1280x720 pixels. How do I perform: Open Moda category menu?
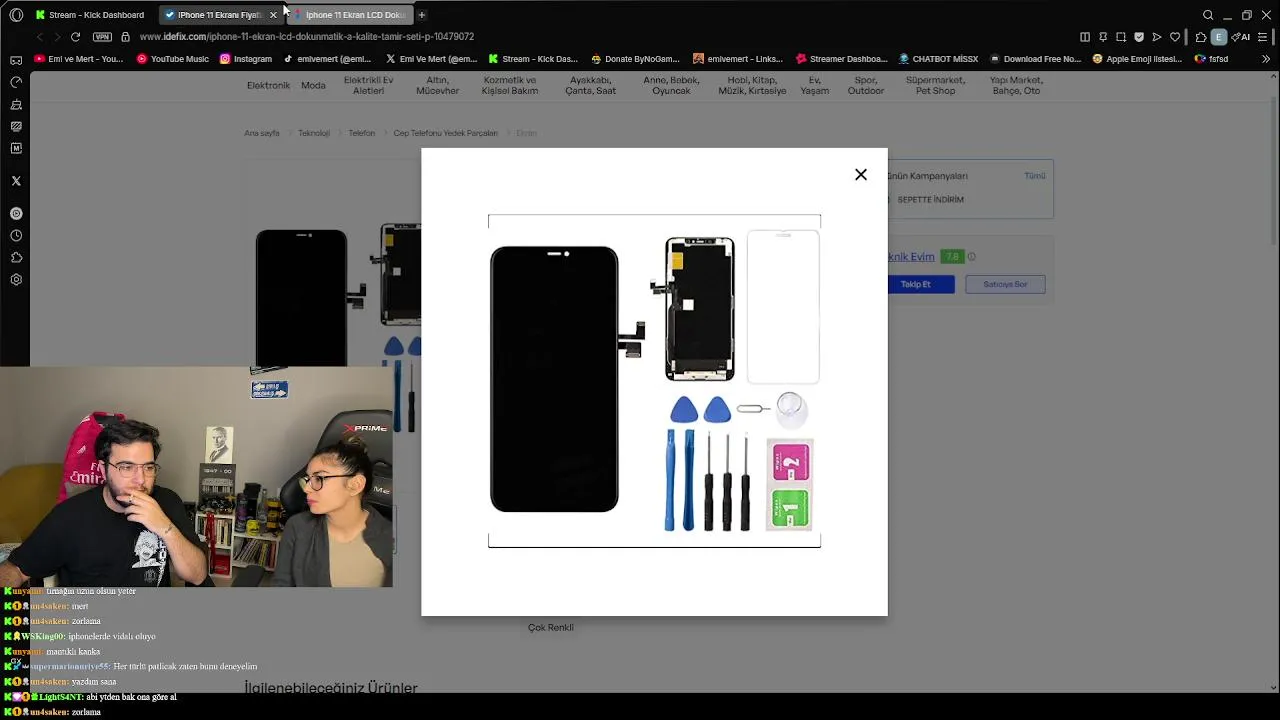click(313, 85)
